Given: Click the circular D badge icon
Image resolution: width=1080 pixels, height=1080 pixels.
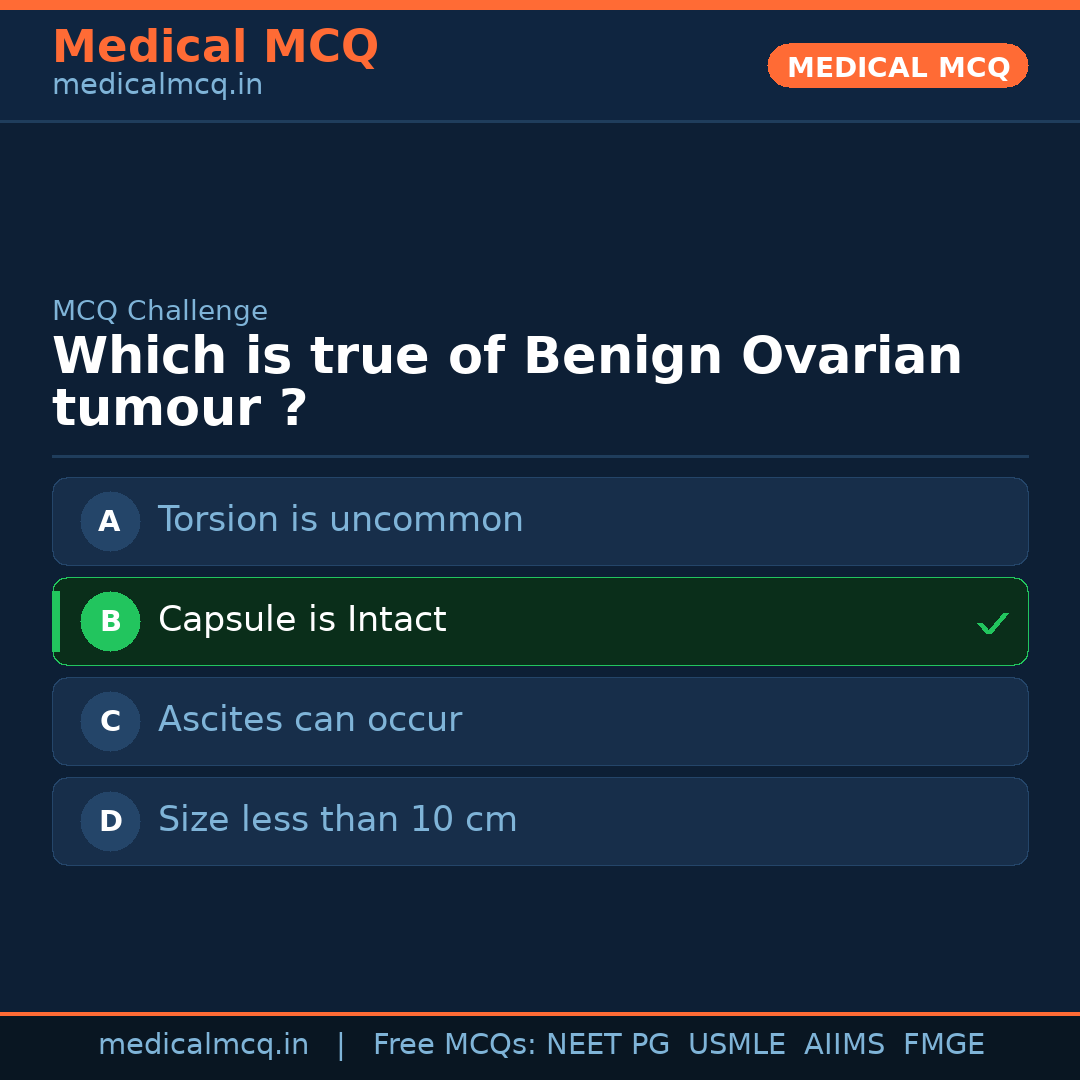Looking at the screenshot, I should 110,821.
